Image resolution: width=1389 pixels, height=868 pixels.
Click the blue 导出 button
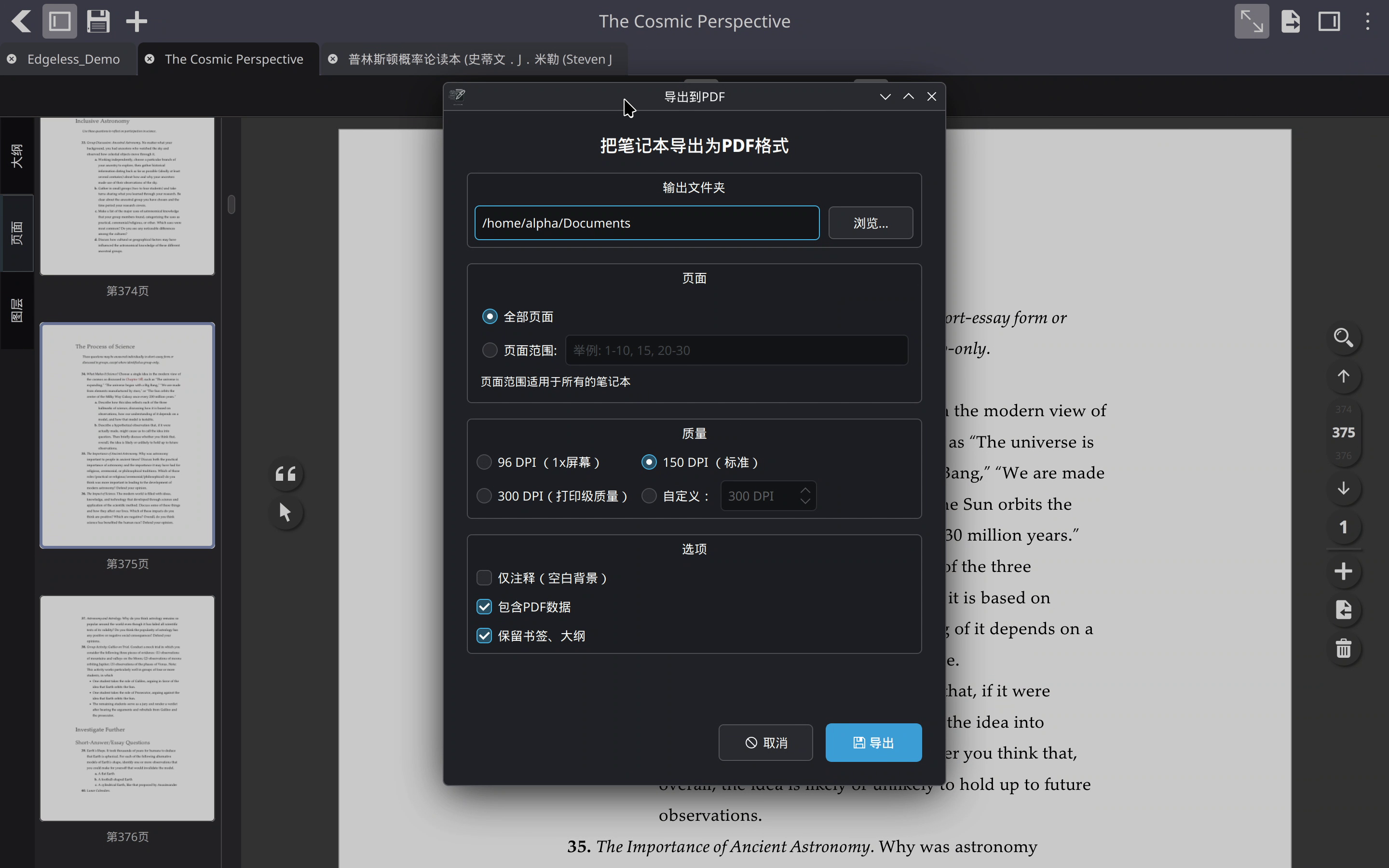click(x=873, y=742)
